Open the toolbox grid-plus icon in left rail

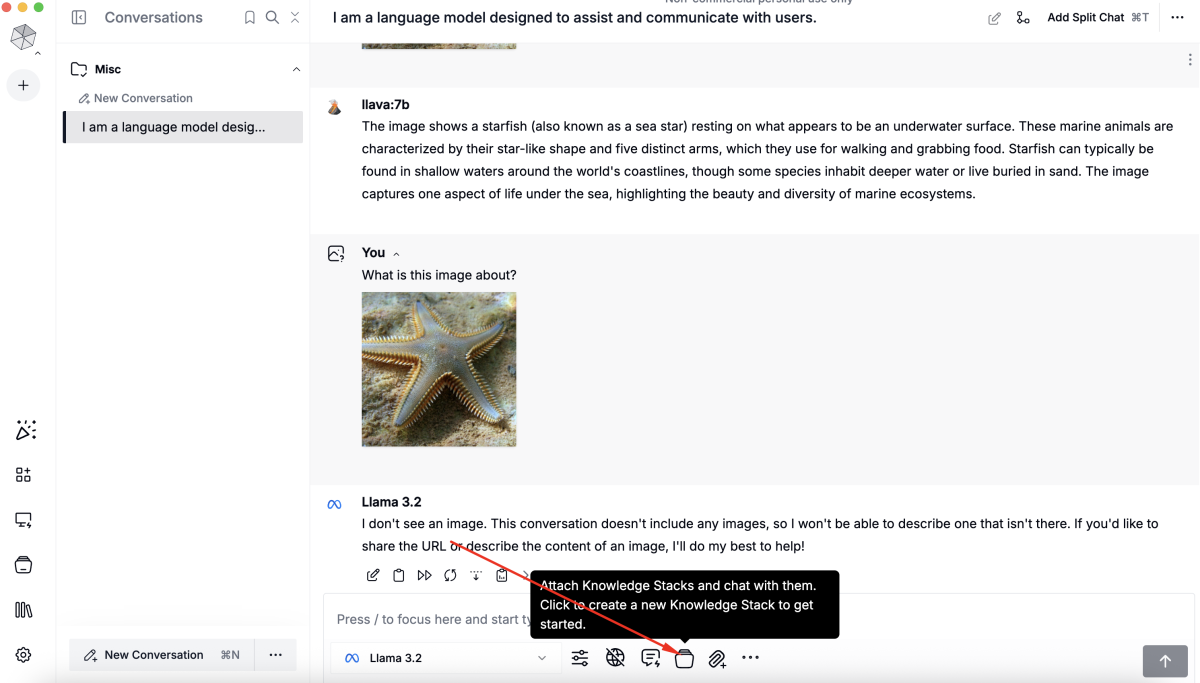23,475
